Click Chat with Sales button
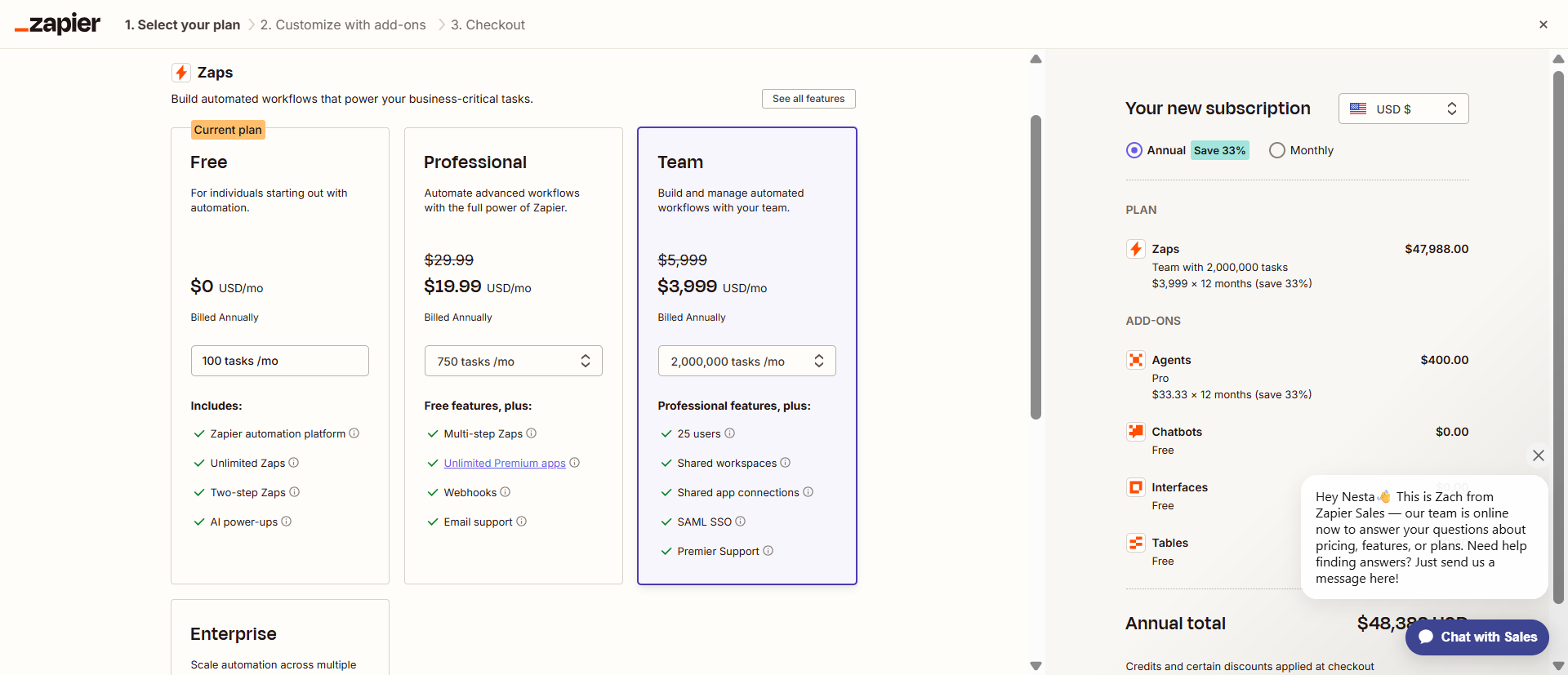 coord(1477,637)
